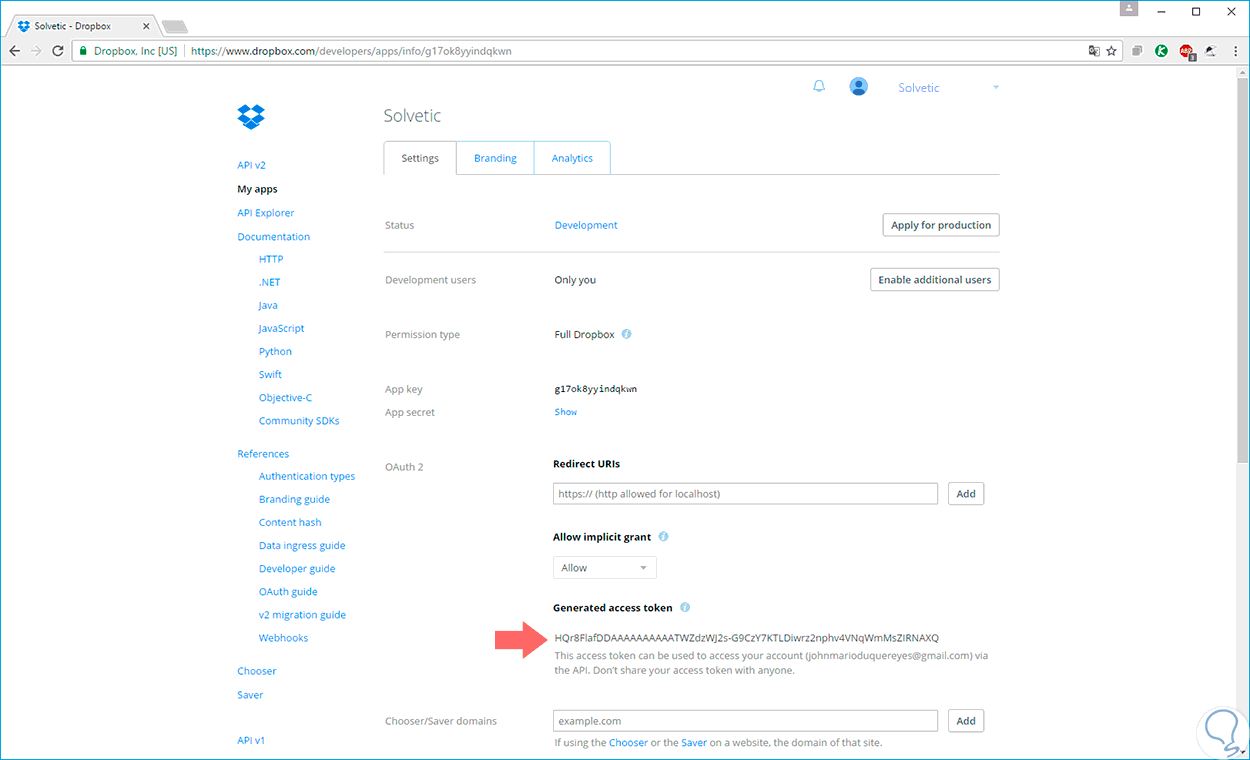Image resolution: width=1250 pixels, height=760 pixels.
Task: Click the App key value g17ok8yyindqkwn
Action: coord(595,389)
